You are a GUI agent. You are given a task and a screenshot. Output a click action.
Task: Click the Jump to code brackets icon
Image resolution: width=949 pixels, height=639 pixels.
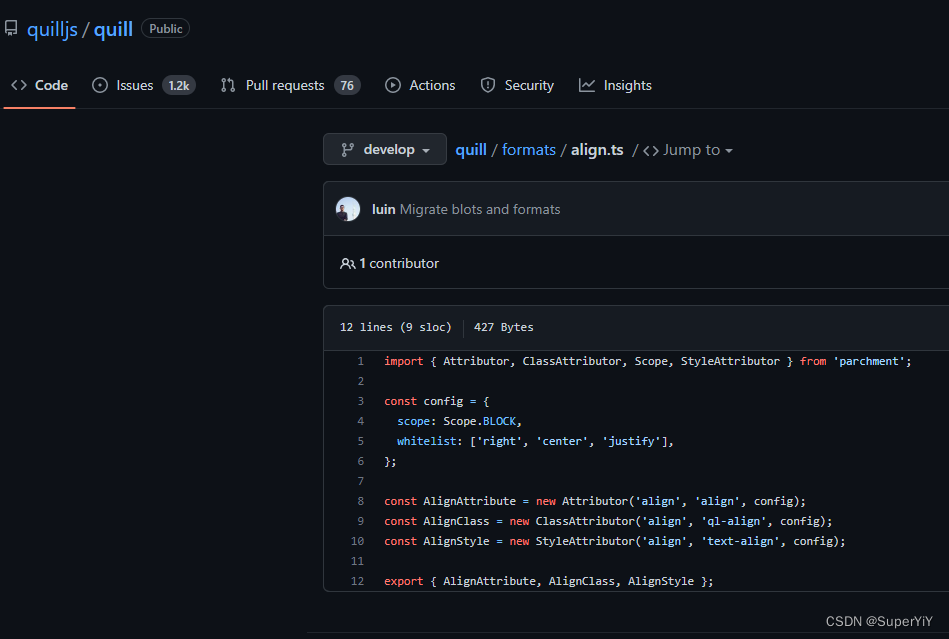point(651,150)
